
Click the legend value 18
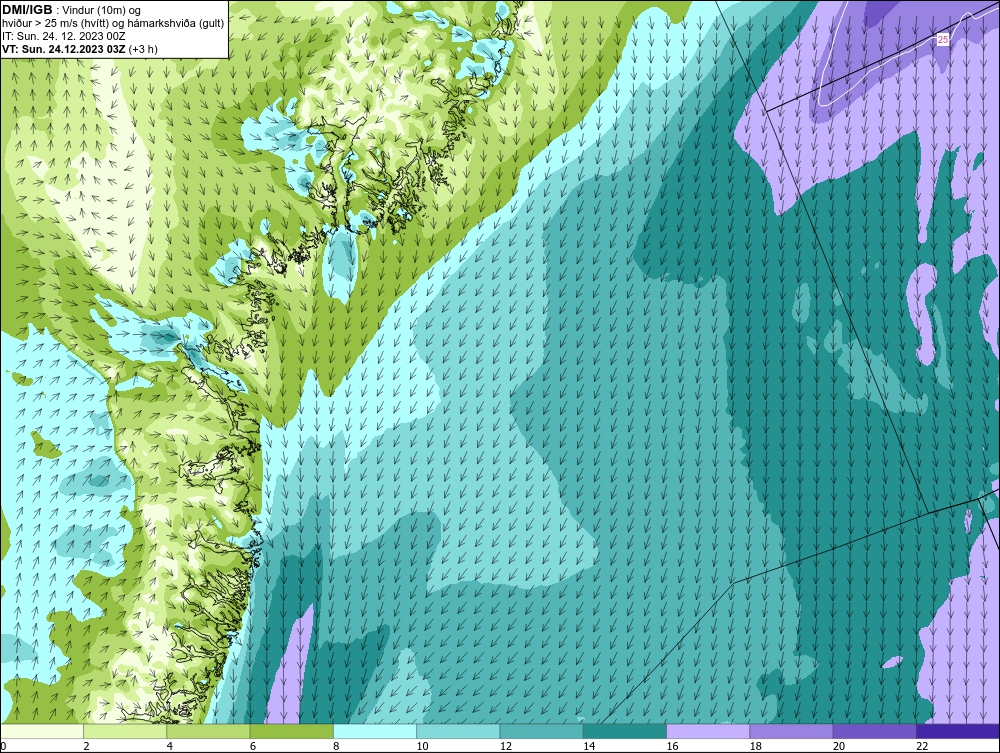tap(756, 746)
